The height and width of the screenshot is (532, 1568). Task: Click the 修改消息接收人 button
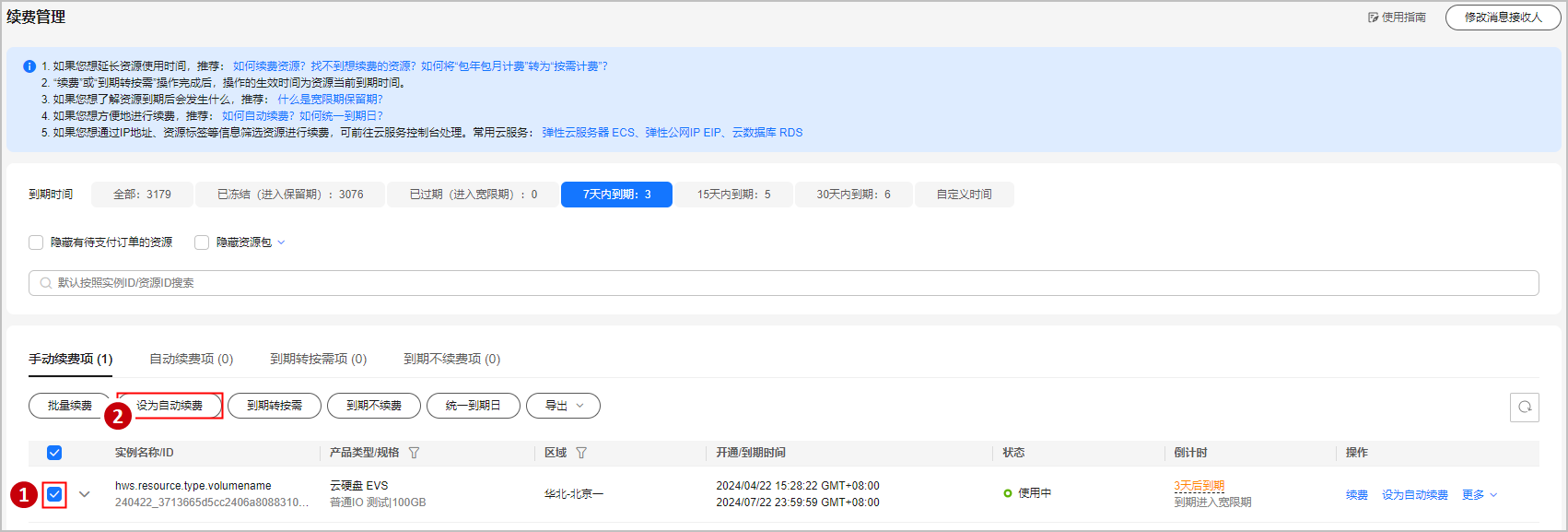(1503, 18)
